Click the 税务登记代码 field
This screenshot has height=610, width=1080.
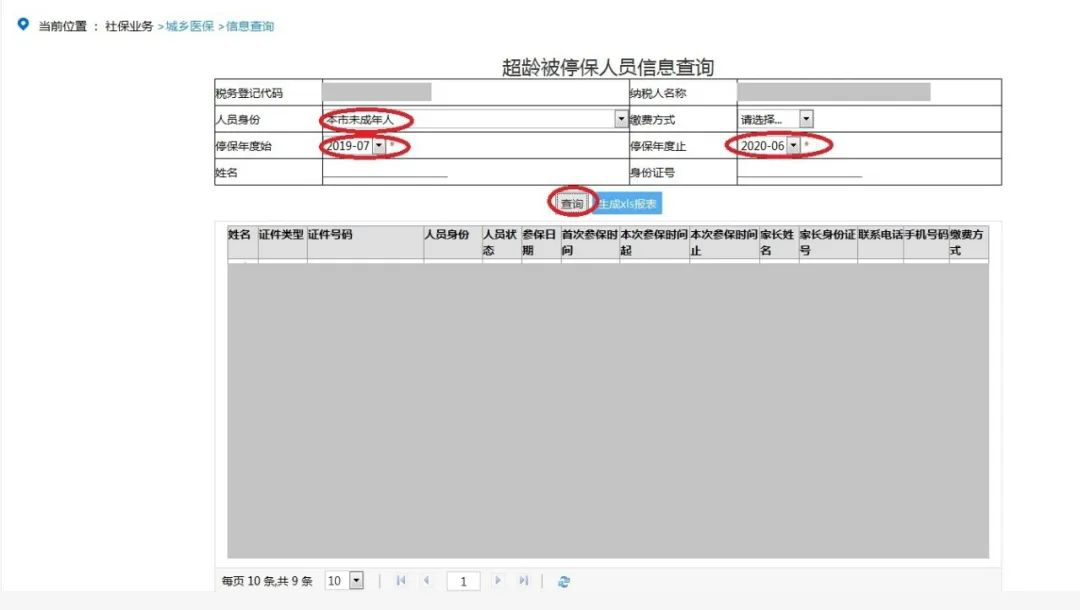(x=377, y=92)
